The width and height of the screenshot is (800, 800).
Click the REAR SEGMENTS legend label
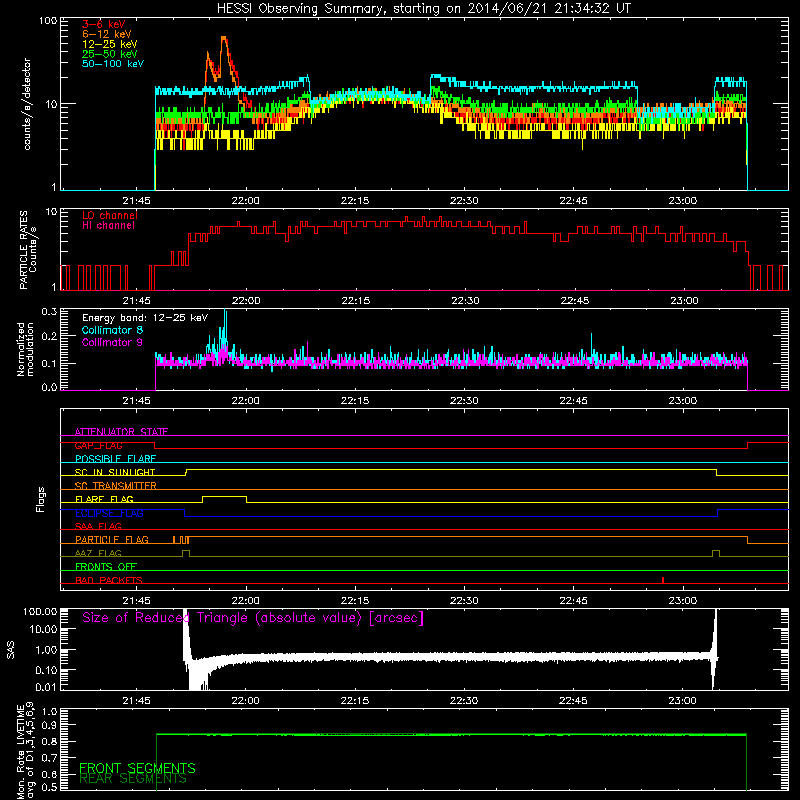133,779
